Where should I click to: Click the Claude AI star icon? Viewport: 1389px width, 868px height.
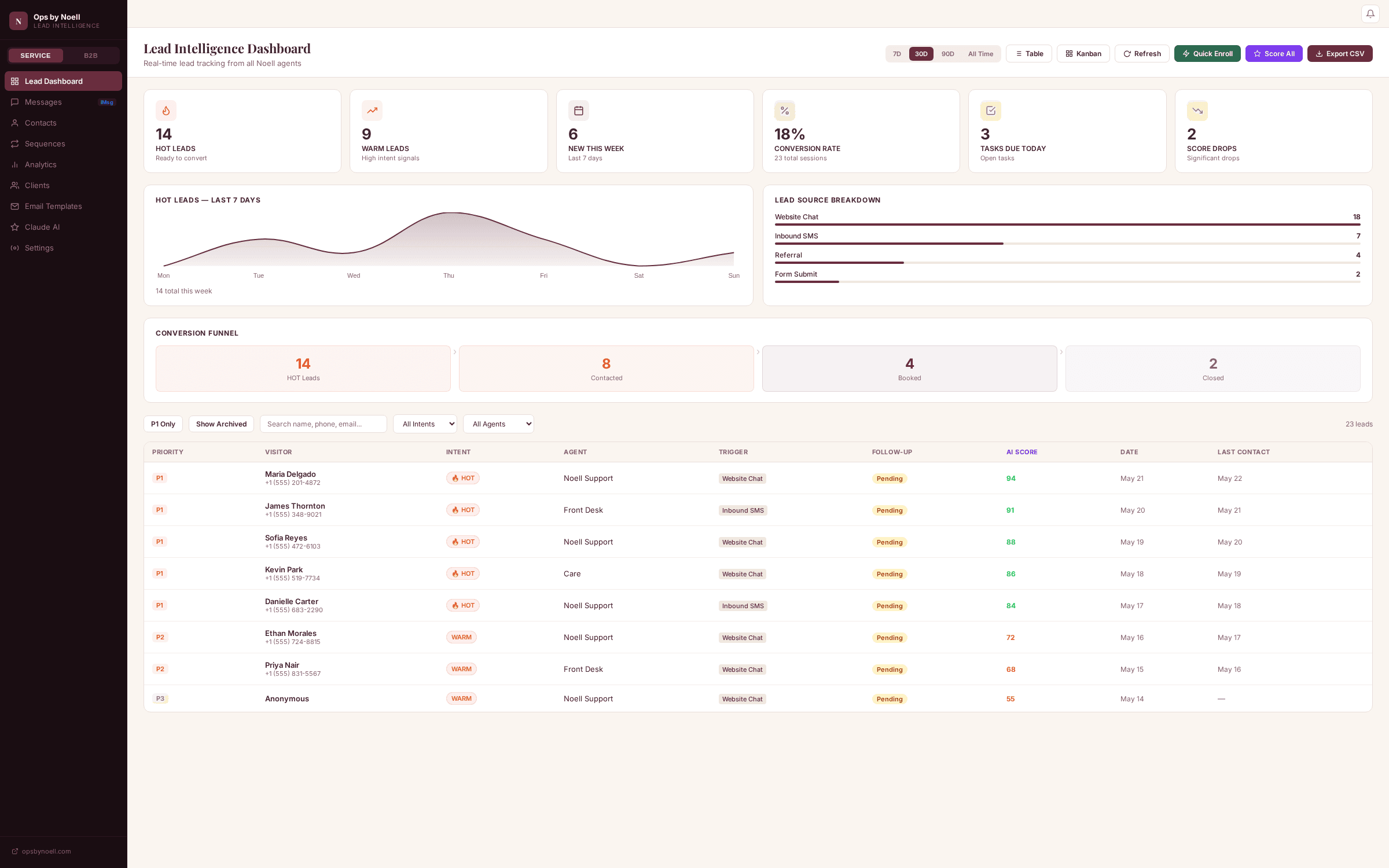15,227
